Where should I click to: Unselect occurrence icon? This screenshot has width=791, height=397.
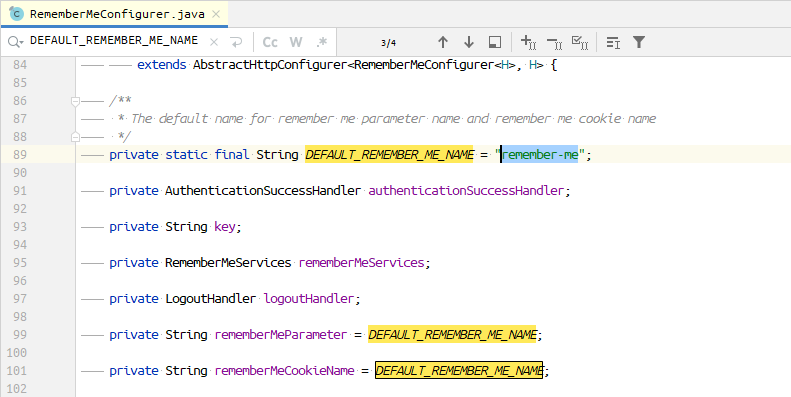pyautogui.click(x=554, y=42)
